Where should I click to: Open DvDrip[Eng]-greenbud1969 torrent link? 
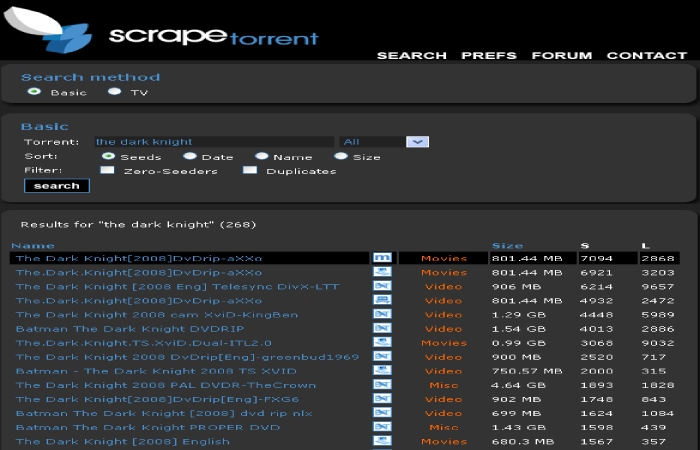pyautogui.click(x=188, y=357)
